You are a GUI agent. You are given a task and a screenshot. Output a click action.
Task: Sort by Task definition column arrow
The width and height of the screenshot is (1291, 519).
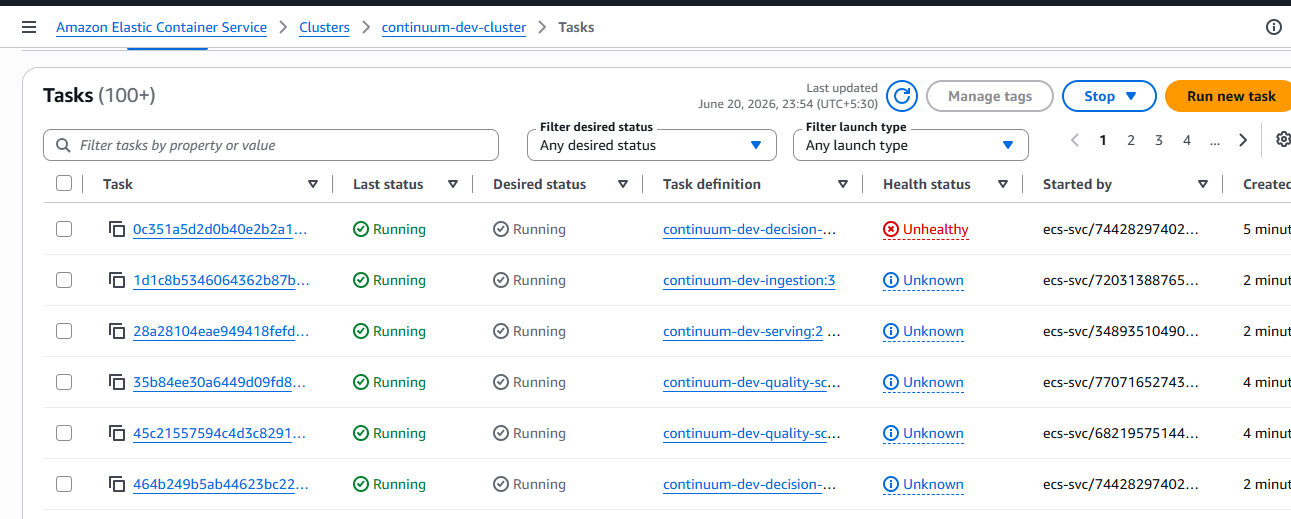click(x=843, y=184)
